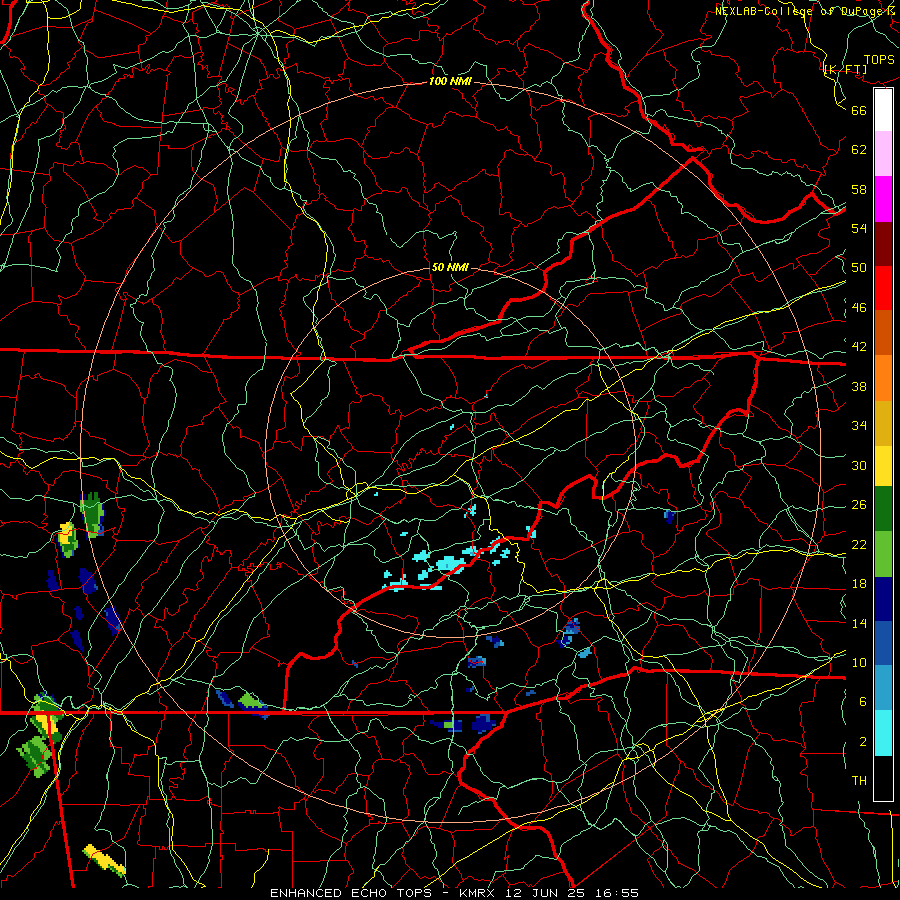The image size is (900, 900).
Task: Click the "TH" legend label
Action: point(859,781)
